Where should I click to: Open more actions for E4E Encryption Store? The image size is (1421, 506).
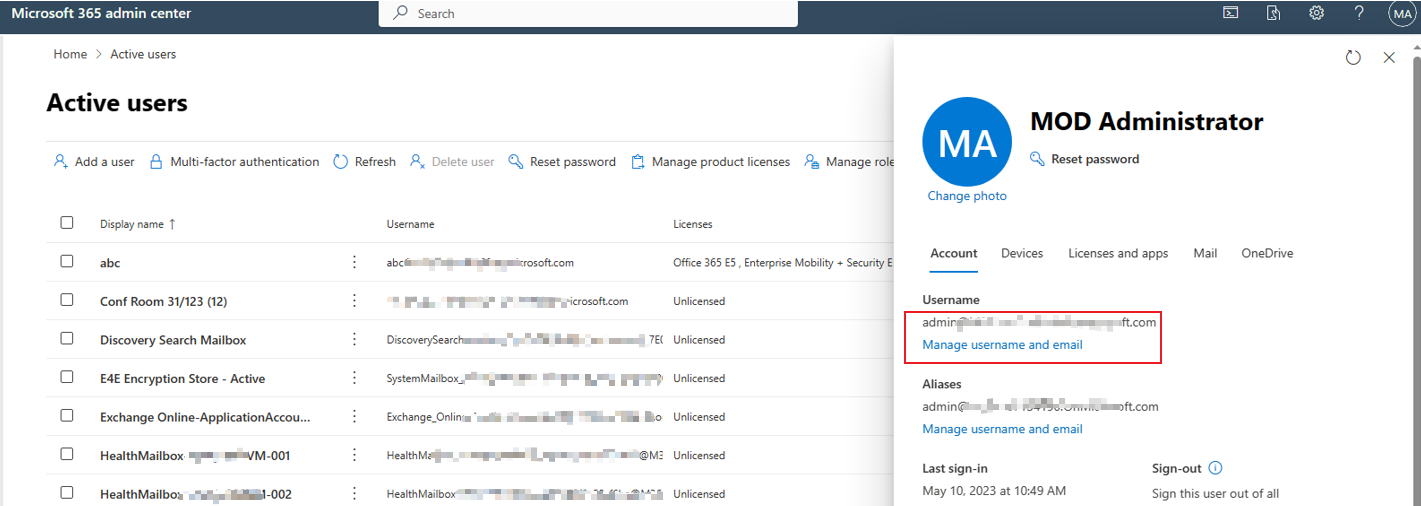[354, 378]
